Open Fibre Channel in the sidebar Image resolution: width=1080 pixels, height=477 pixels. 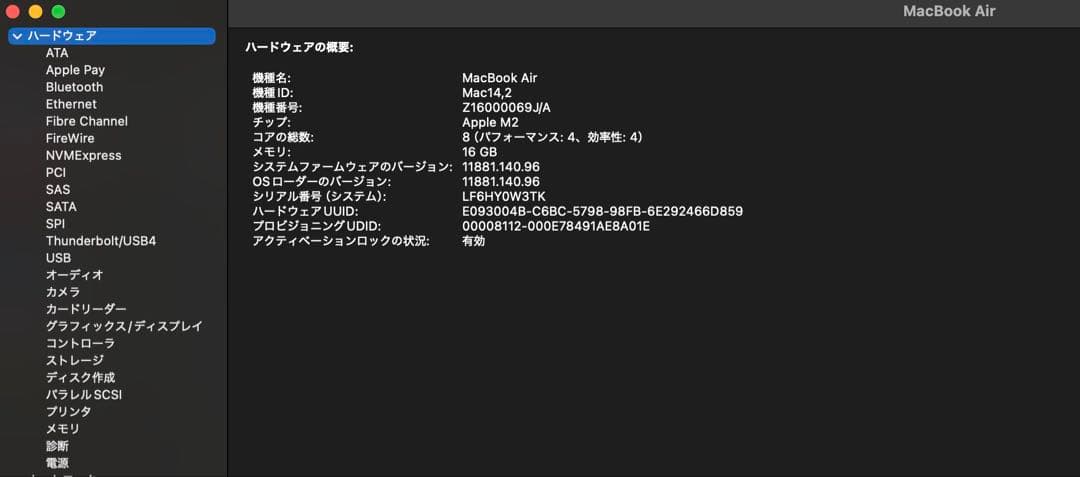click(87, 121)
